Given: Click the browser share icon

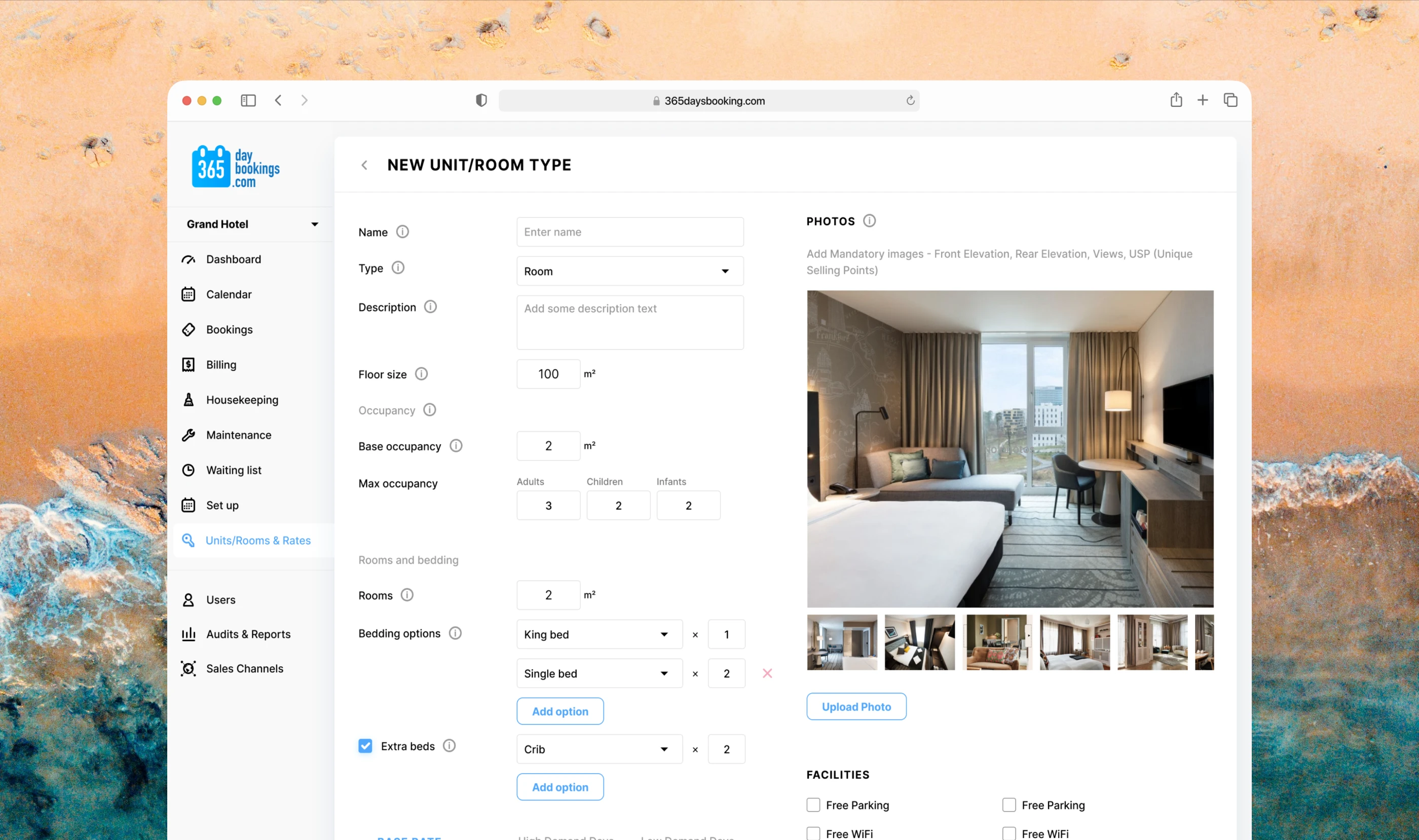Looking at the screenshot, I should 1176,100.
